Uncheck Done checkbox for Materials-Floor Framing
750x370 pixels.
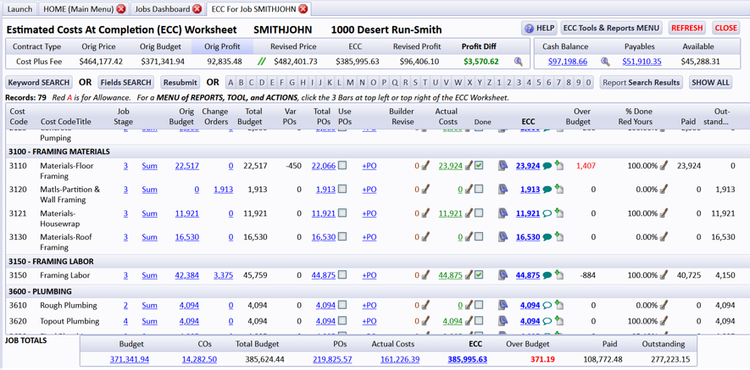coord(479,165)
